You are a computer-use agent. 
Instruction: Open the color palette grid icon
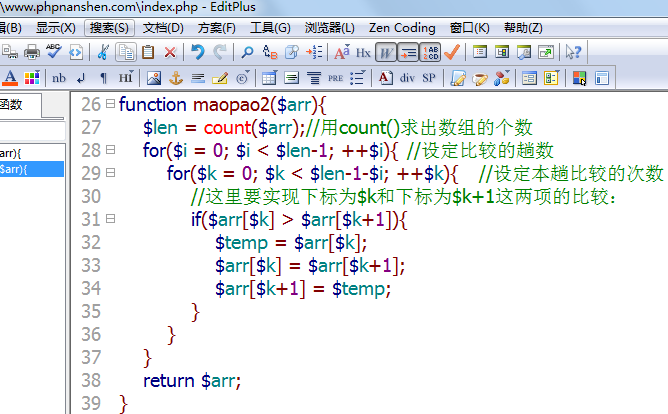click(x=32, y=78)
